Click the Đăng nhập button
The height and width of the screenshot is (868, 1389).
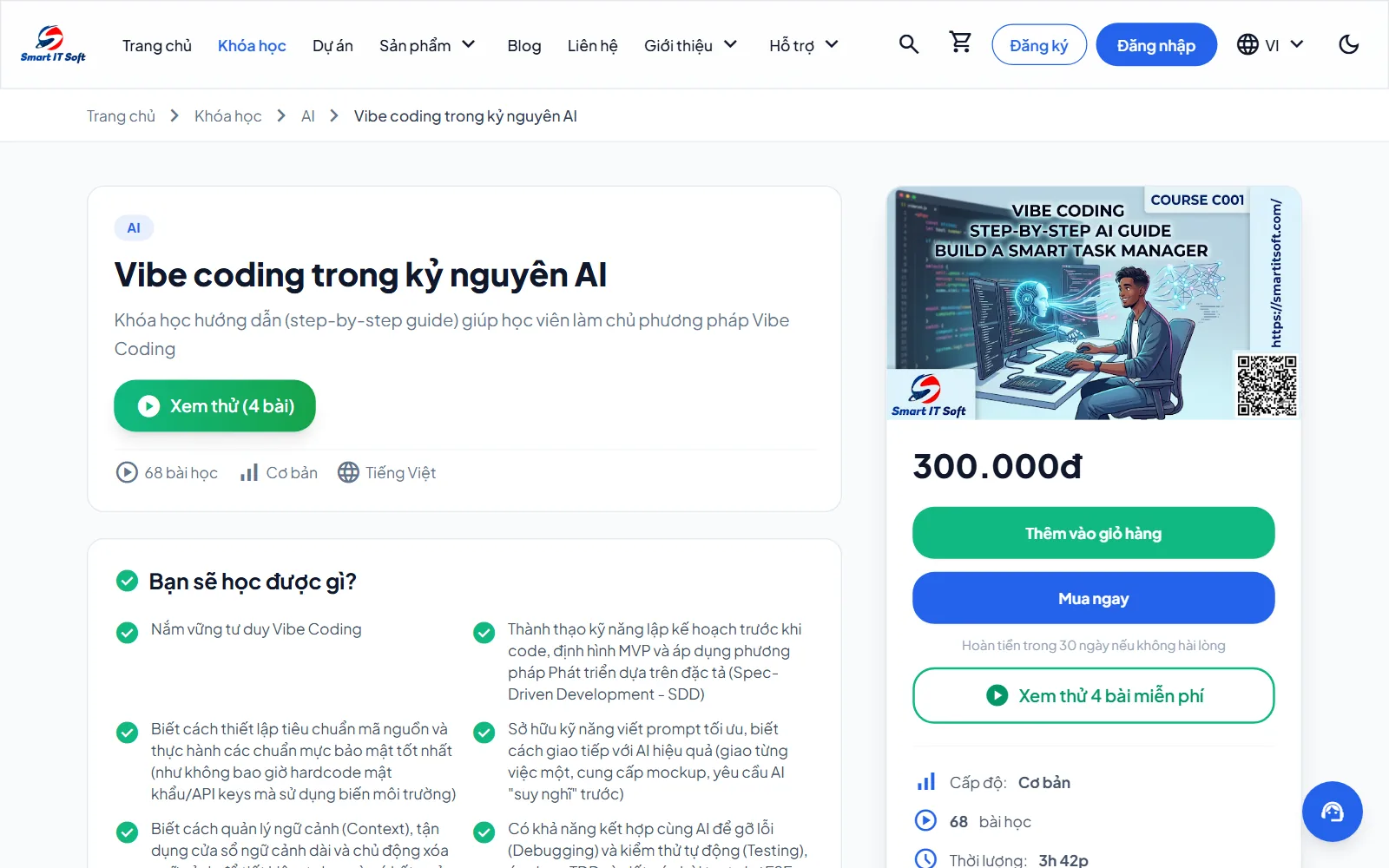coord(1156,45)
